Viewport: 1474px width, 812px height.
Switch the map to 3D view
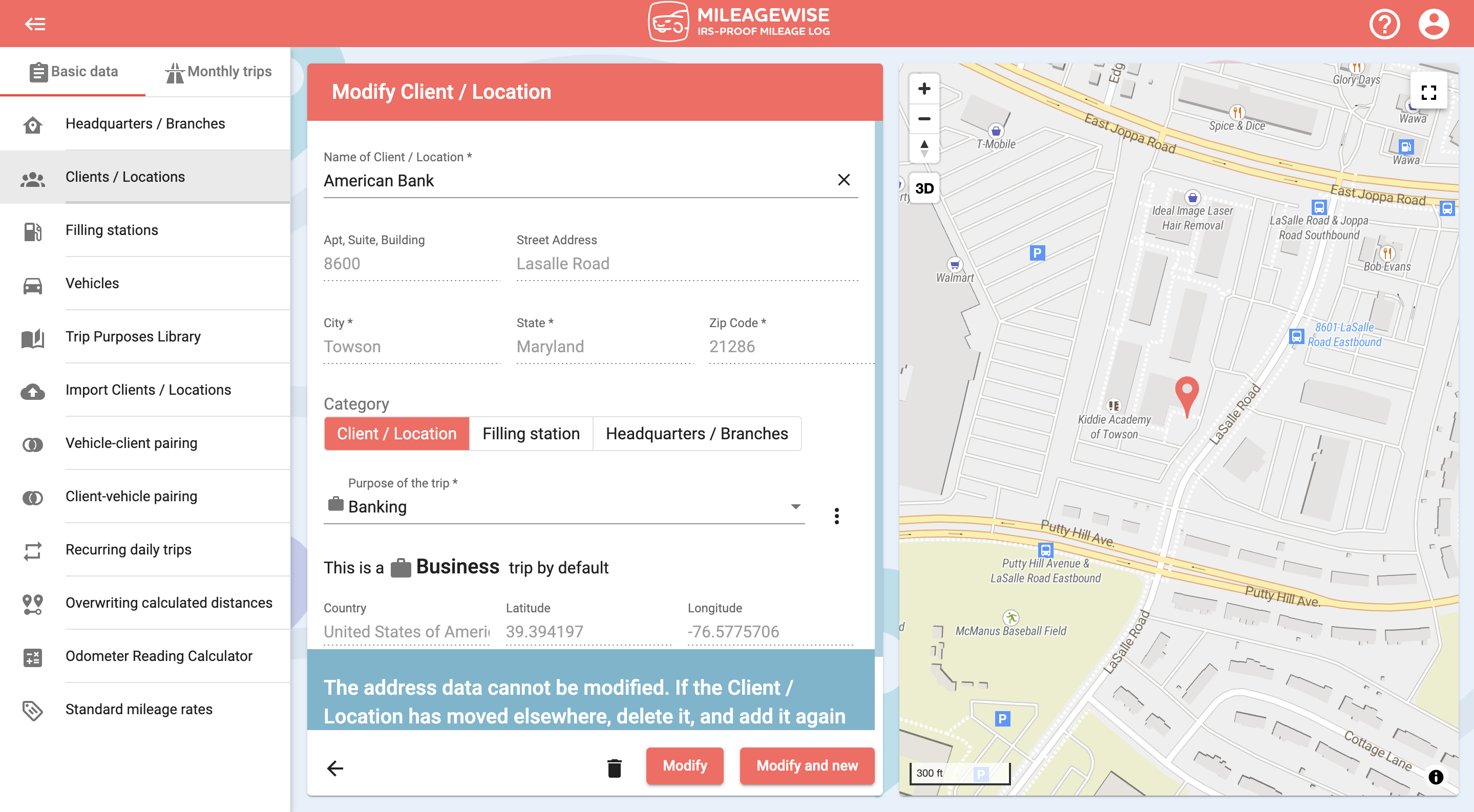pos(924,188)
